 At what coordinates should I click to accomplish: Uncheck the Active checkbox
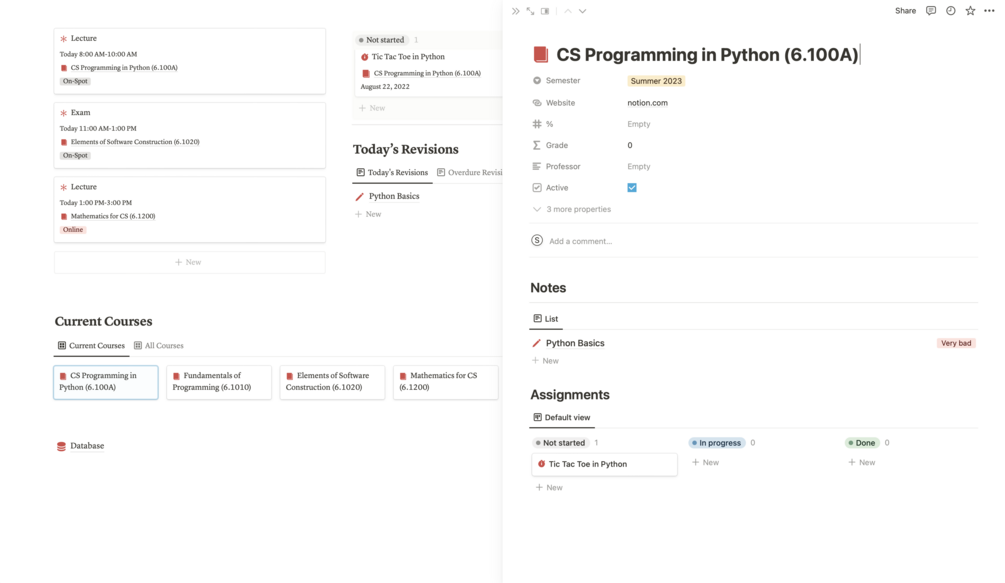pyautogui.click(x=632, y=188)
